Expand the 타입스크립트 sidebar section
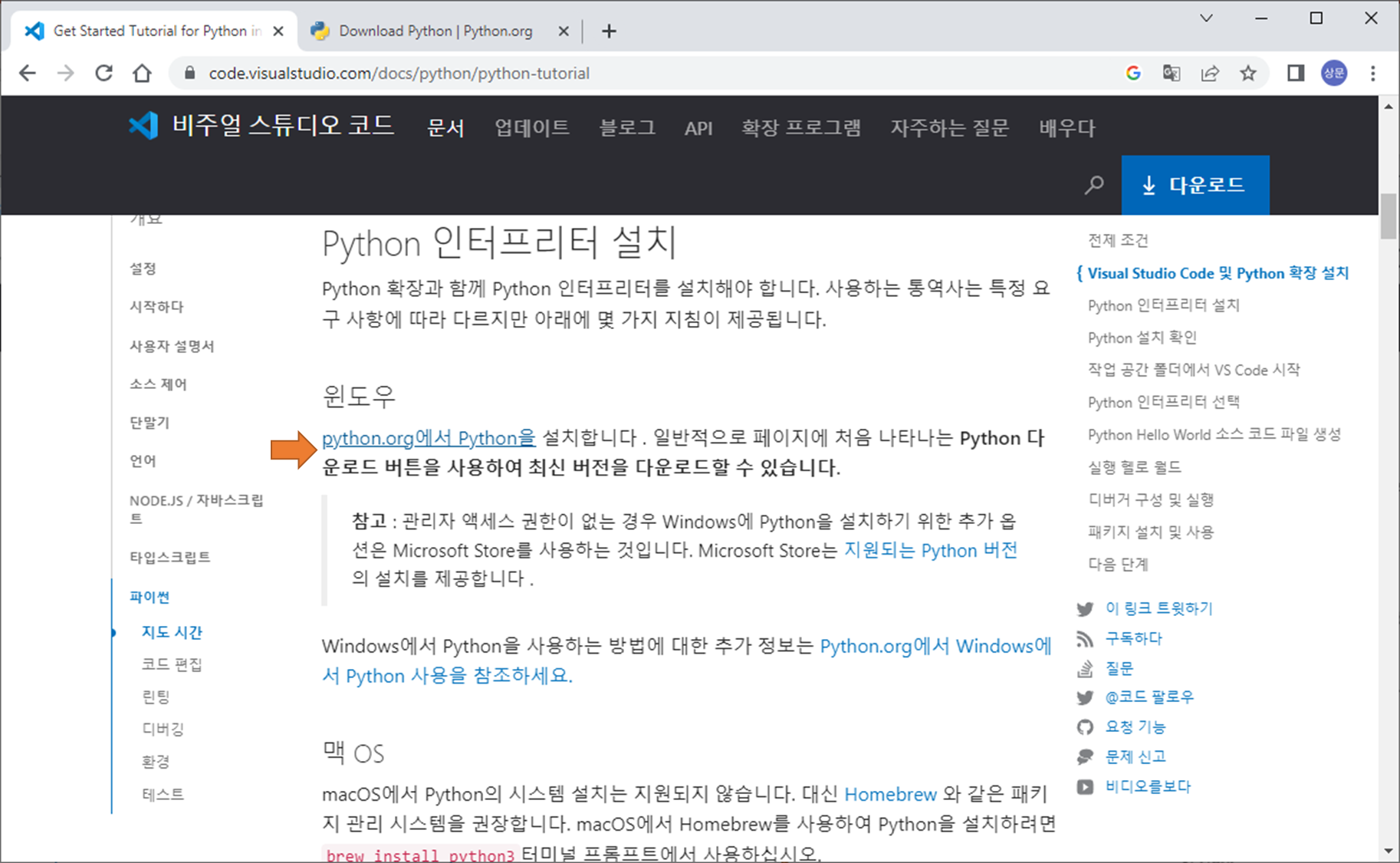This screenshot has height=863, width=1400. tap(169, 557)
